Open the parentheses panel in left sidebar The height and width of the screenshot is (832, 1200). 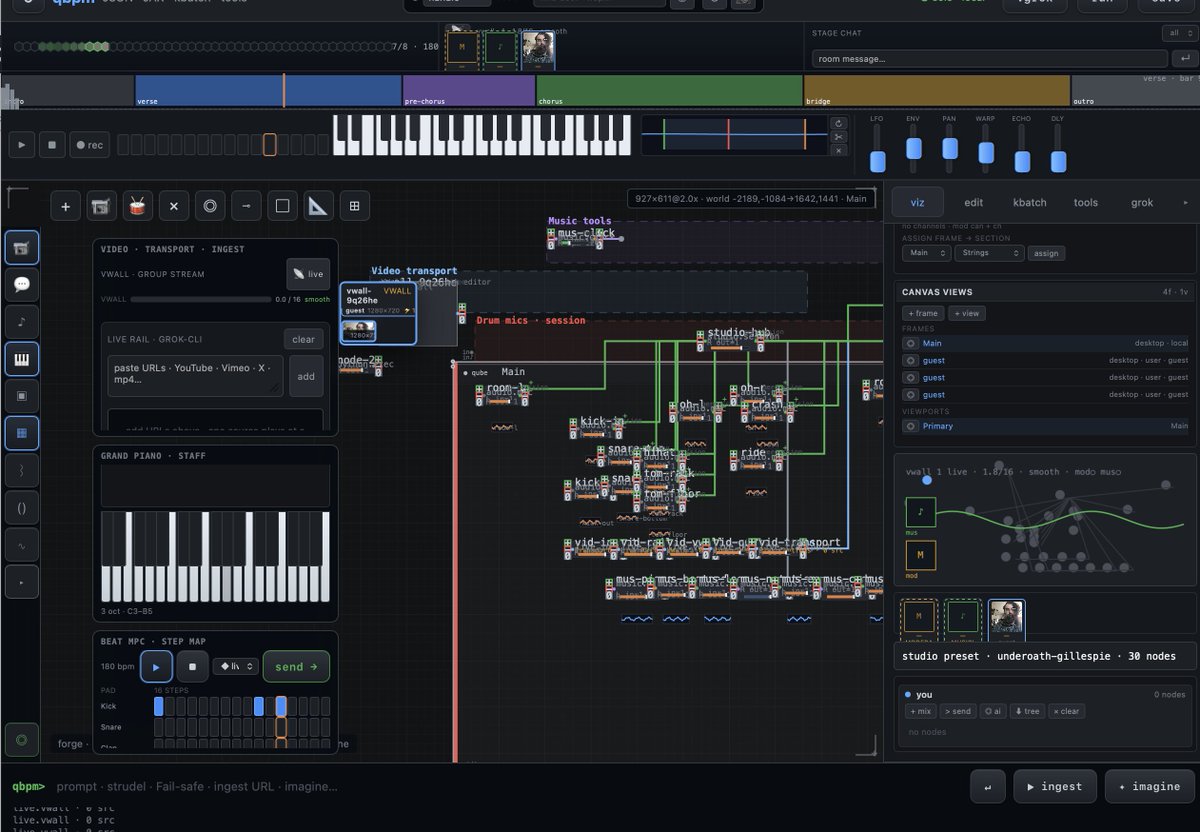click(x=22, y=507)
